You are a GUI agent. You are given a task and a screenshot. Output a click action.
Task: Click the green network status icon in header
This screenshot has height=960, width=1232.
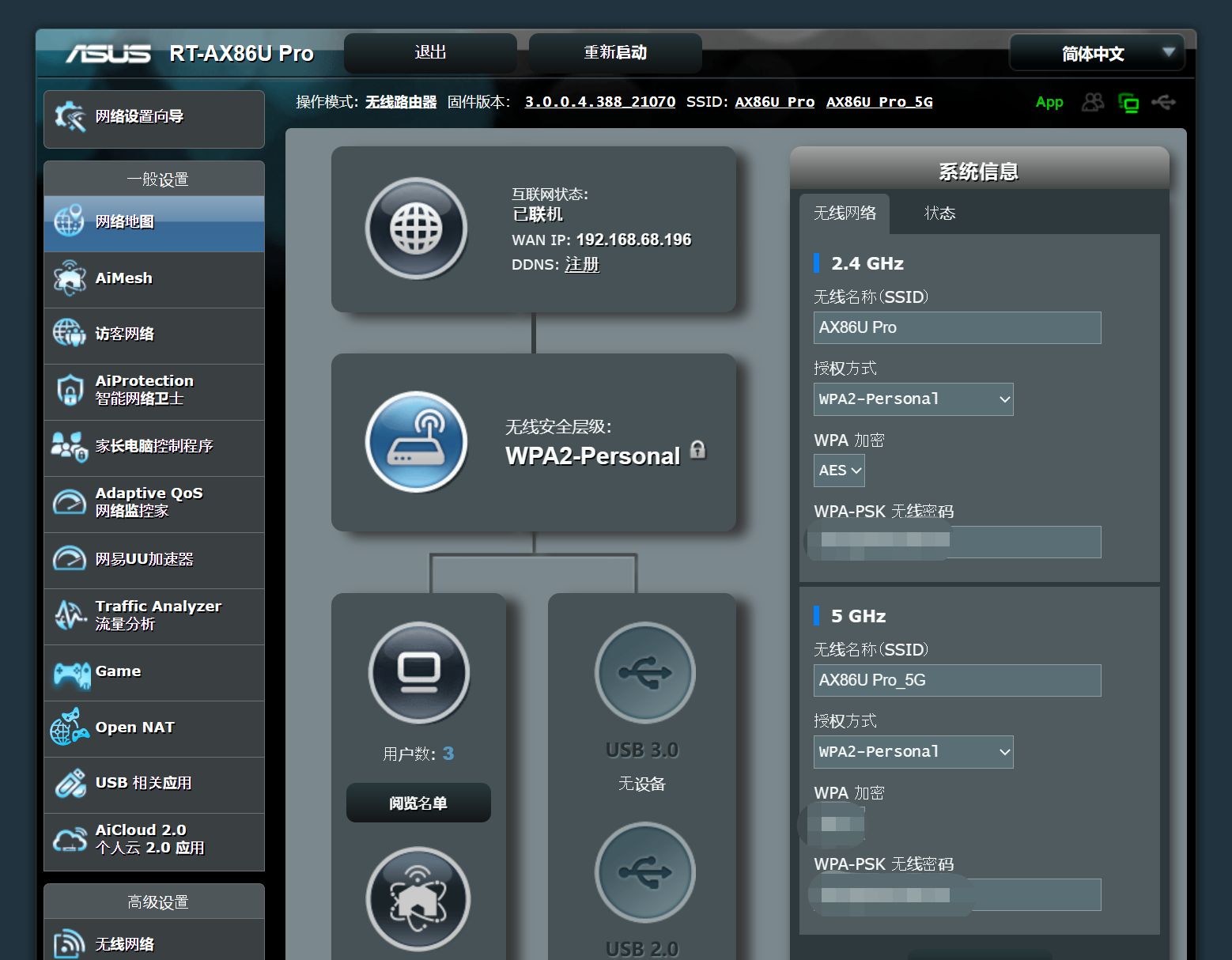click(1128, 103)
